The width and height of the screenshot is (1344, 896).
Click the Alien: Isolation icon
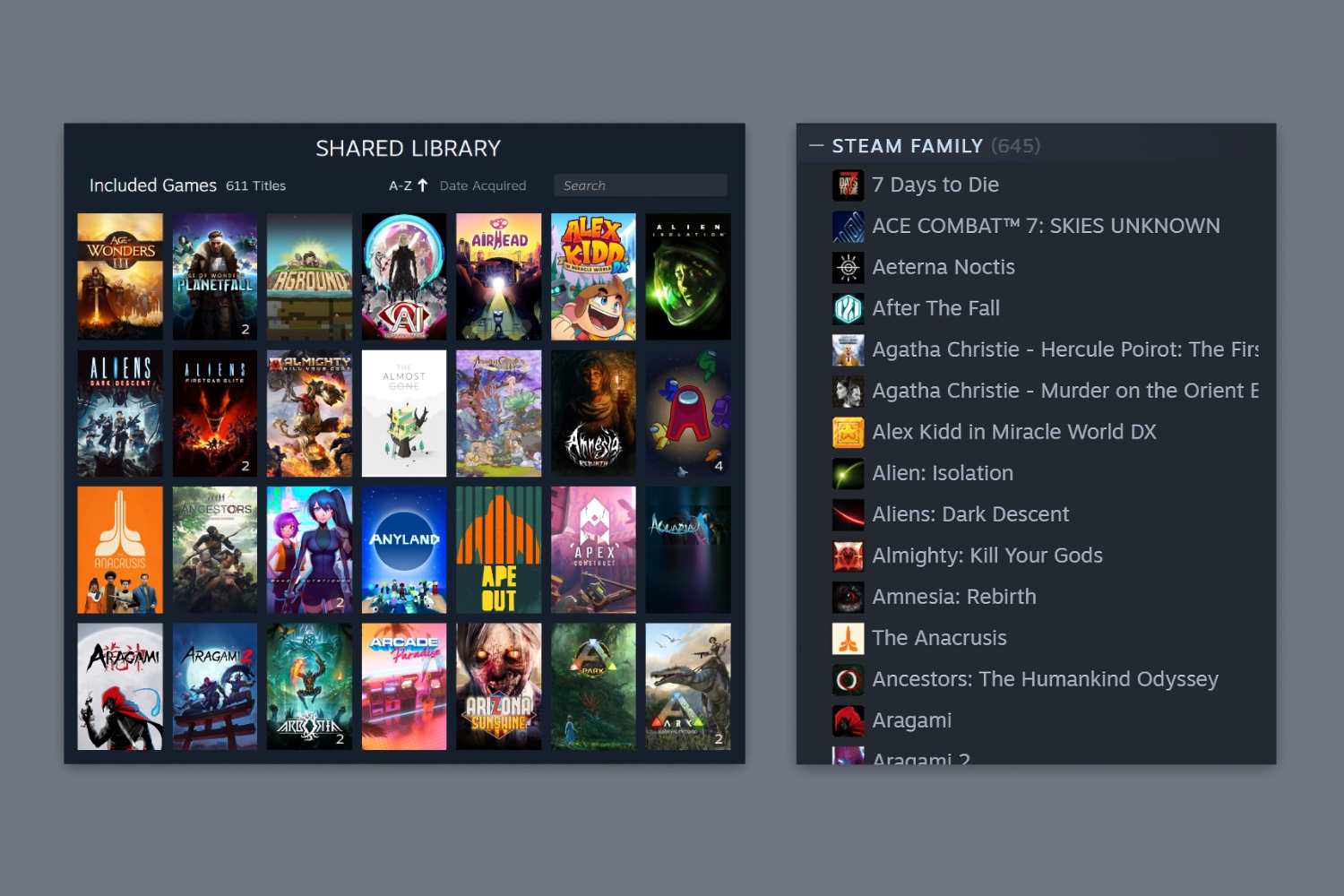click(x=848, y=472)
